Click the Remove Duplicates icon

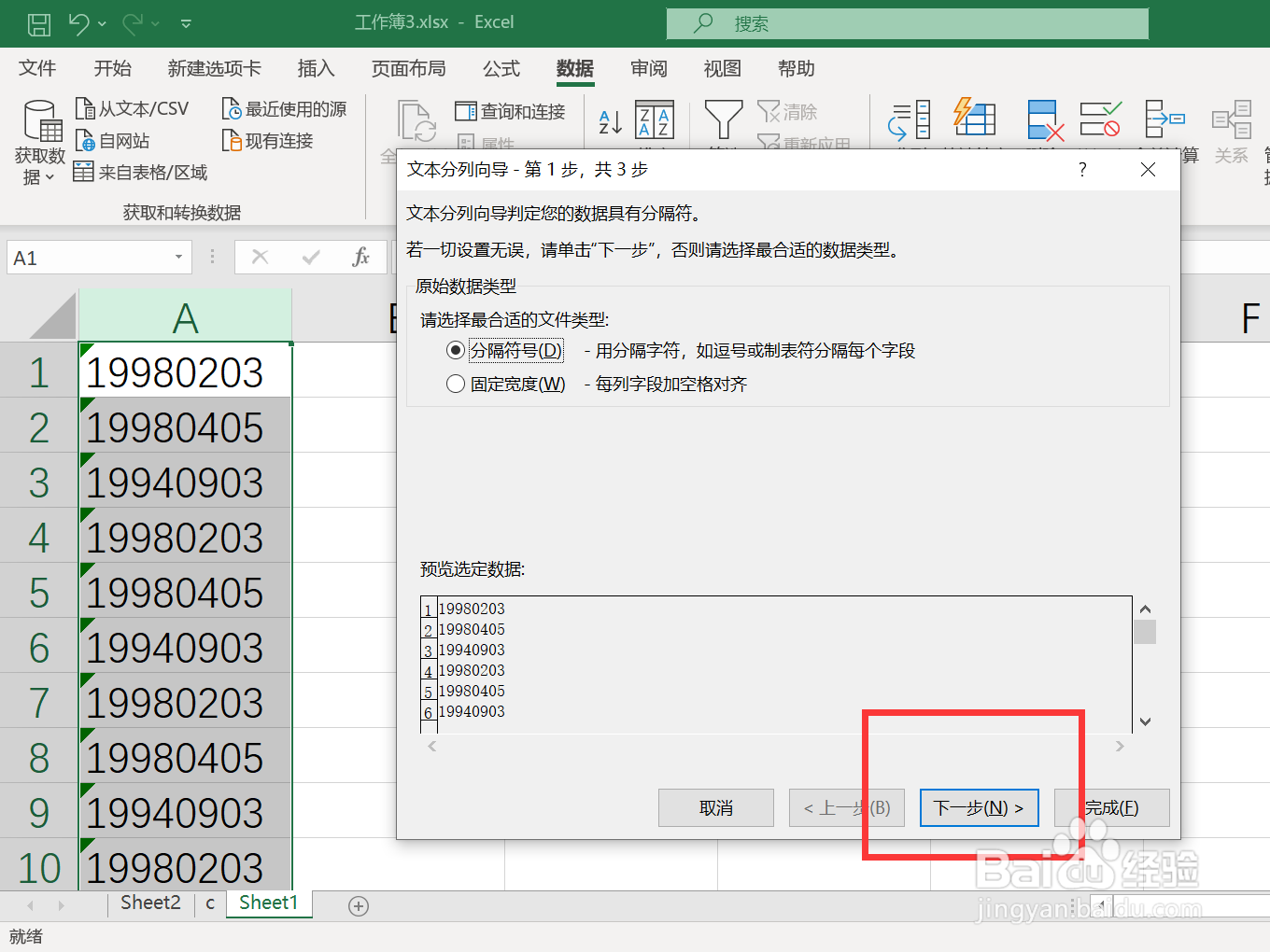(x=1044, y=120)
